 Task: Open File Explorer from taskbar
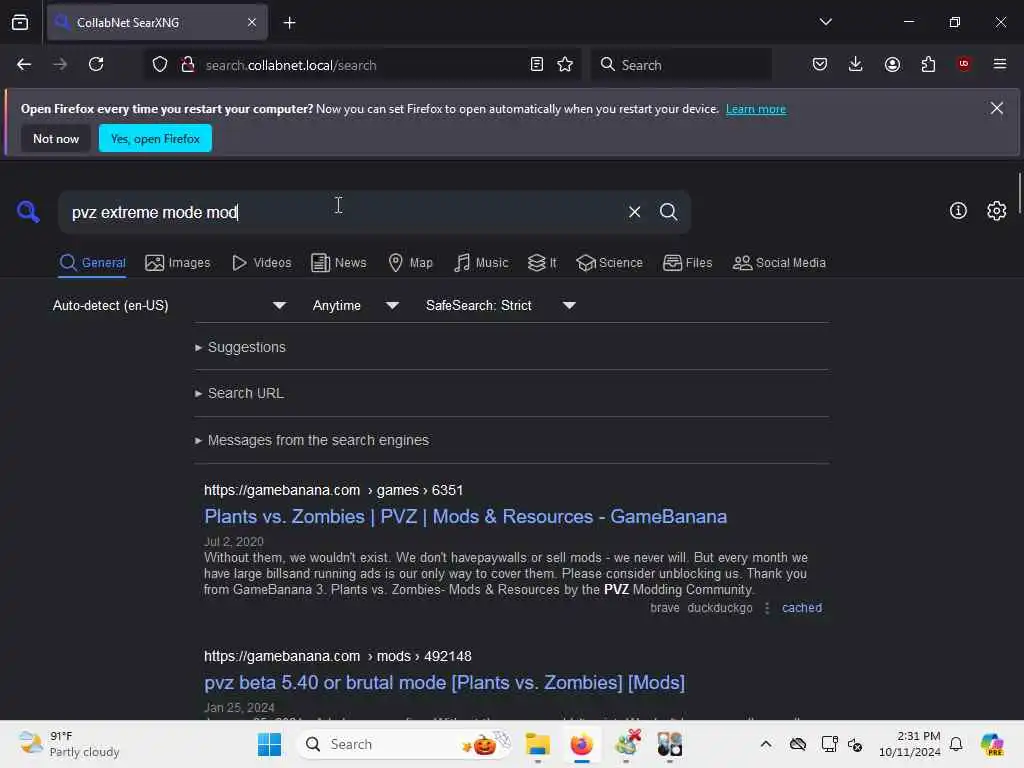(x=537, y=744)
